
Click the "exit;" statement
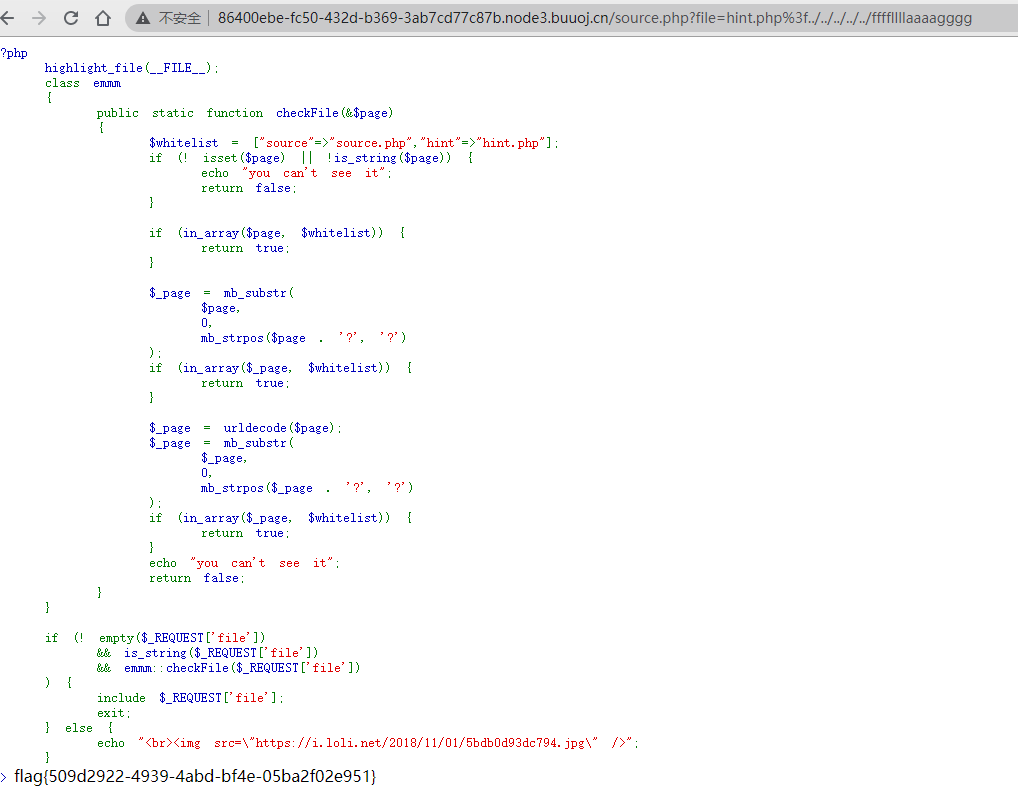point(114,713)
